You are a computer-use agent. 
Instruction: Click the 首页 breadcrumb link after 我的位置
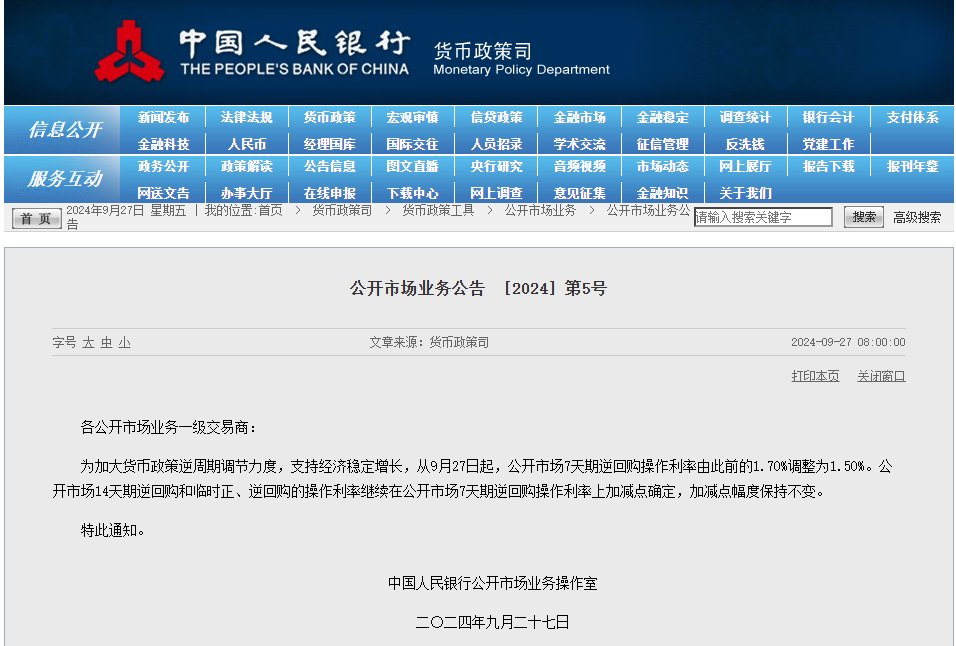(271, 211)
